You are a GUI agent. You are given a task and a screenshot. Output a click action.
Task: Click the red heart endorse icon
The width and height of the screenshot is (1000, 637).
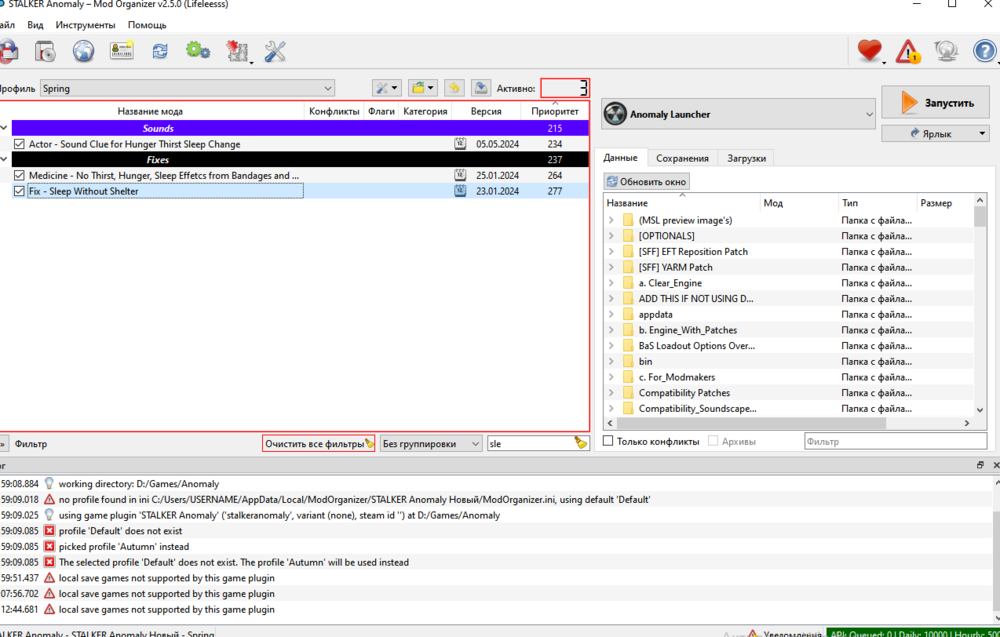869,51
